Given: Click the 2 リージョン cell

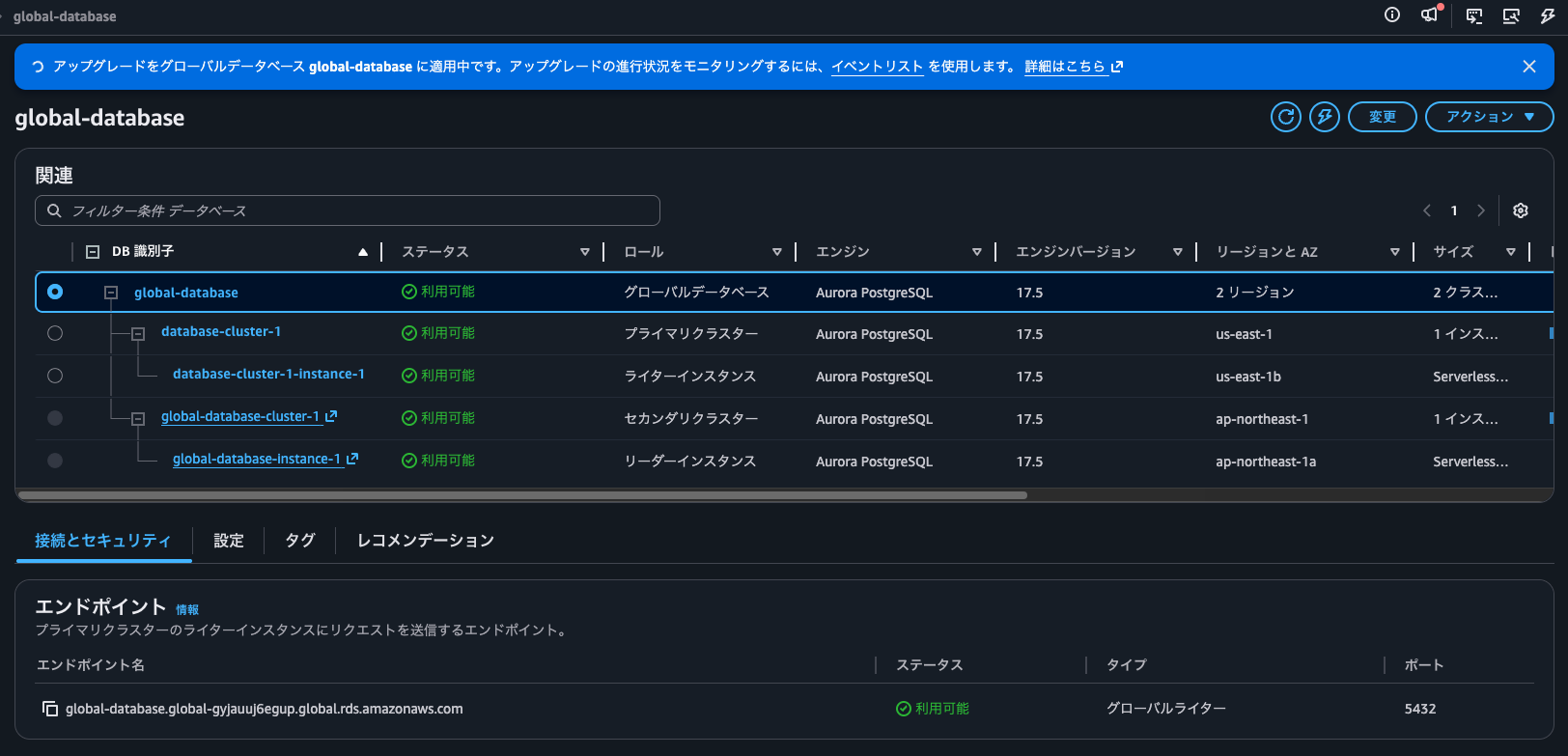Looking at the screenshot, I should click(x=1255, y=293).
